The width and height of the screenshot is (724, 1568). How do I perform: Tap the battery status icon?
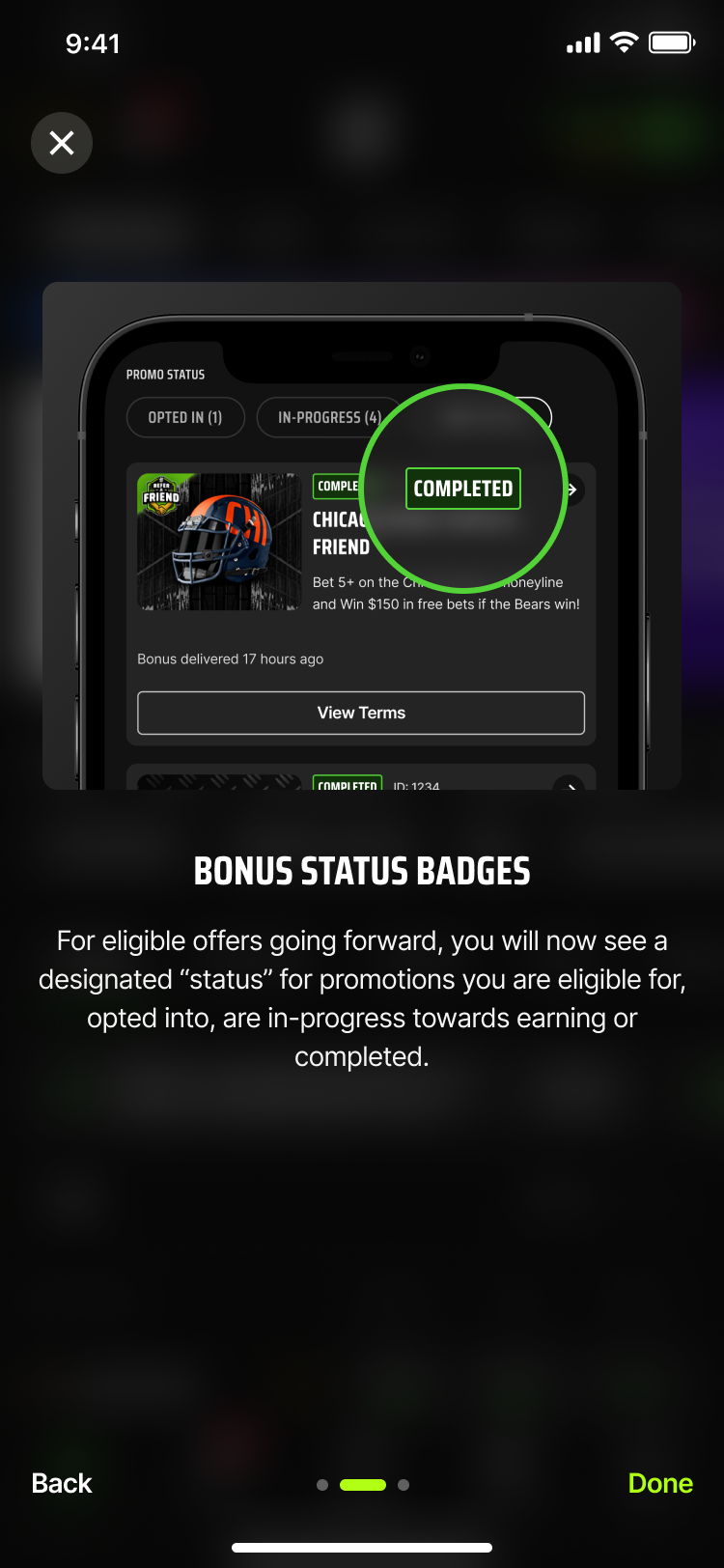[672, 42]
